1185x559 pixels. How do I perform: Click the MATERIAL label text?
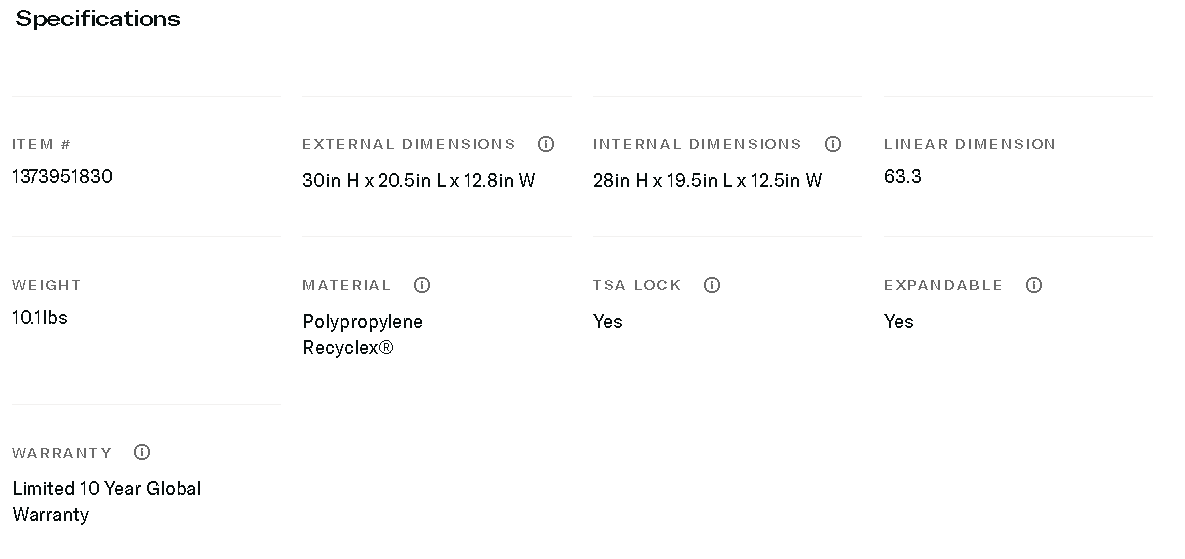[346, 285]
